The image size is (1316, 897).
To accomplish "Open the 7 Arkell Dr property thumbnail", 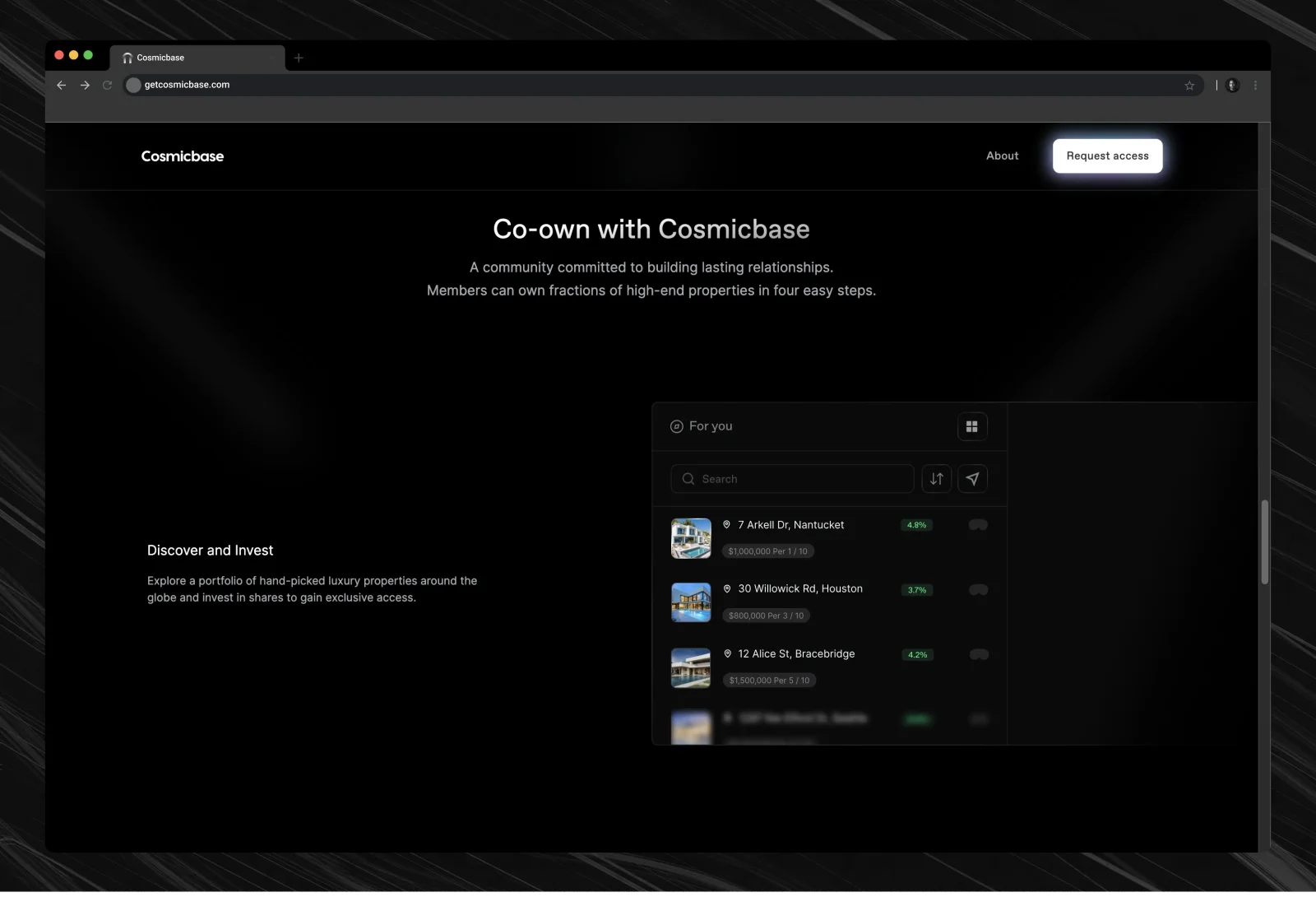I will pyautogui.click(x=691, y=538).
